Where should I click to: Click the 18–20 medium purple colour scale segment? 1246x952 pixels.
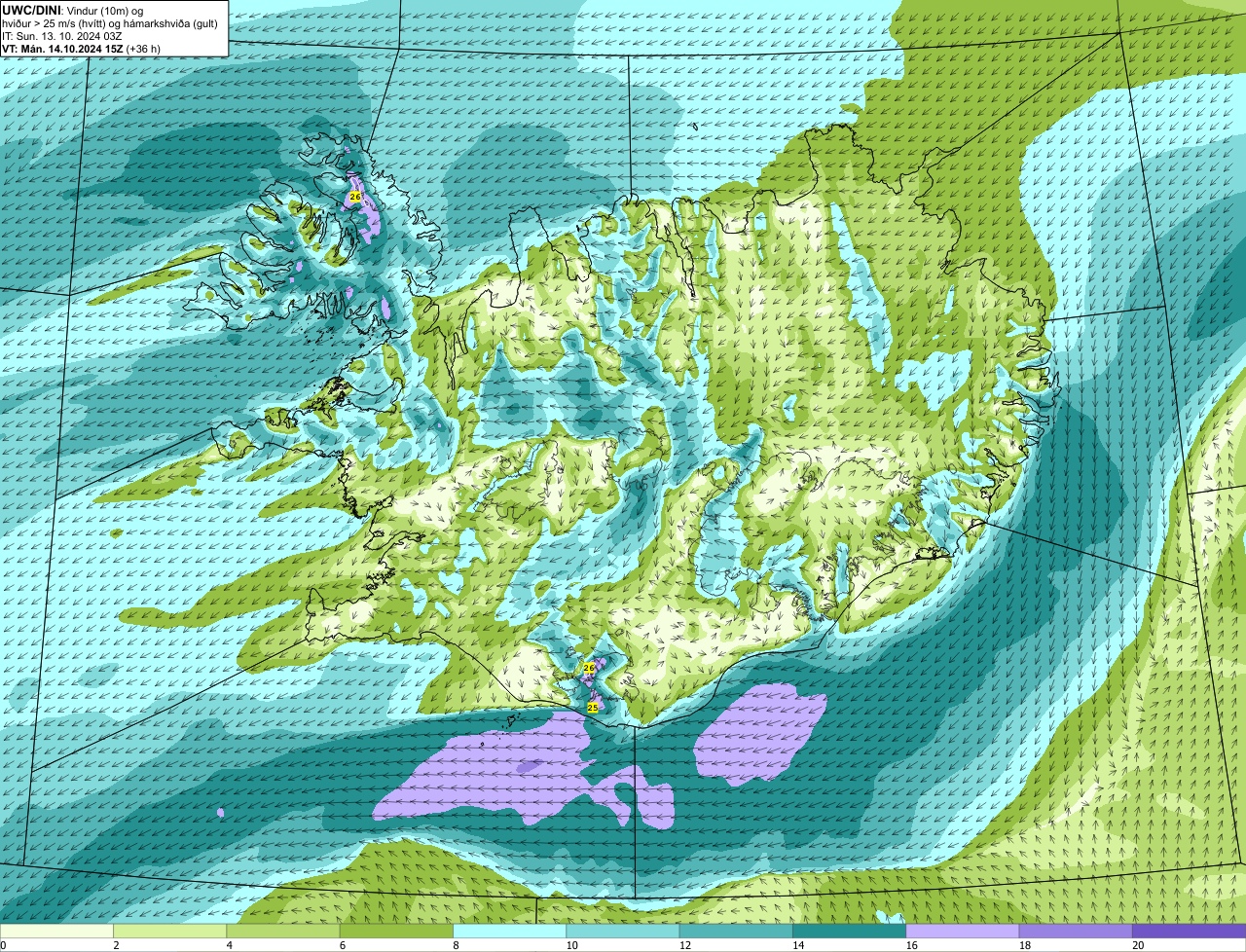click(1076, 931)
